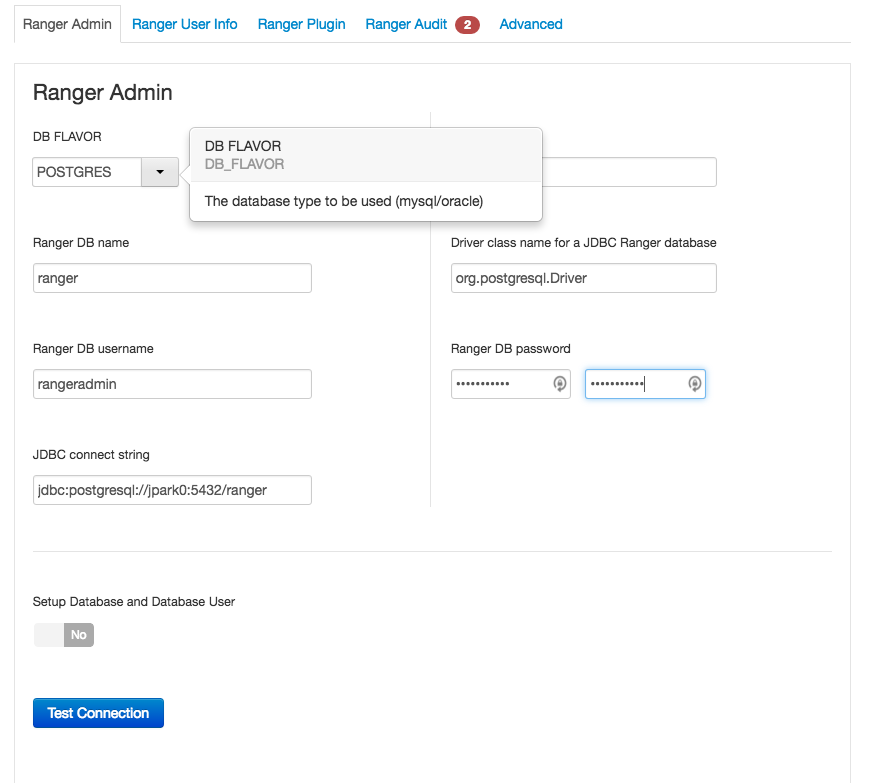Select the Ranger Admin tab
The image size is (876, 783).
tap(67, 24)
